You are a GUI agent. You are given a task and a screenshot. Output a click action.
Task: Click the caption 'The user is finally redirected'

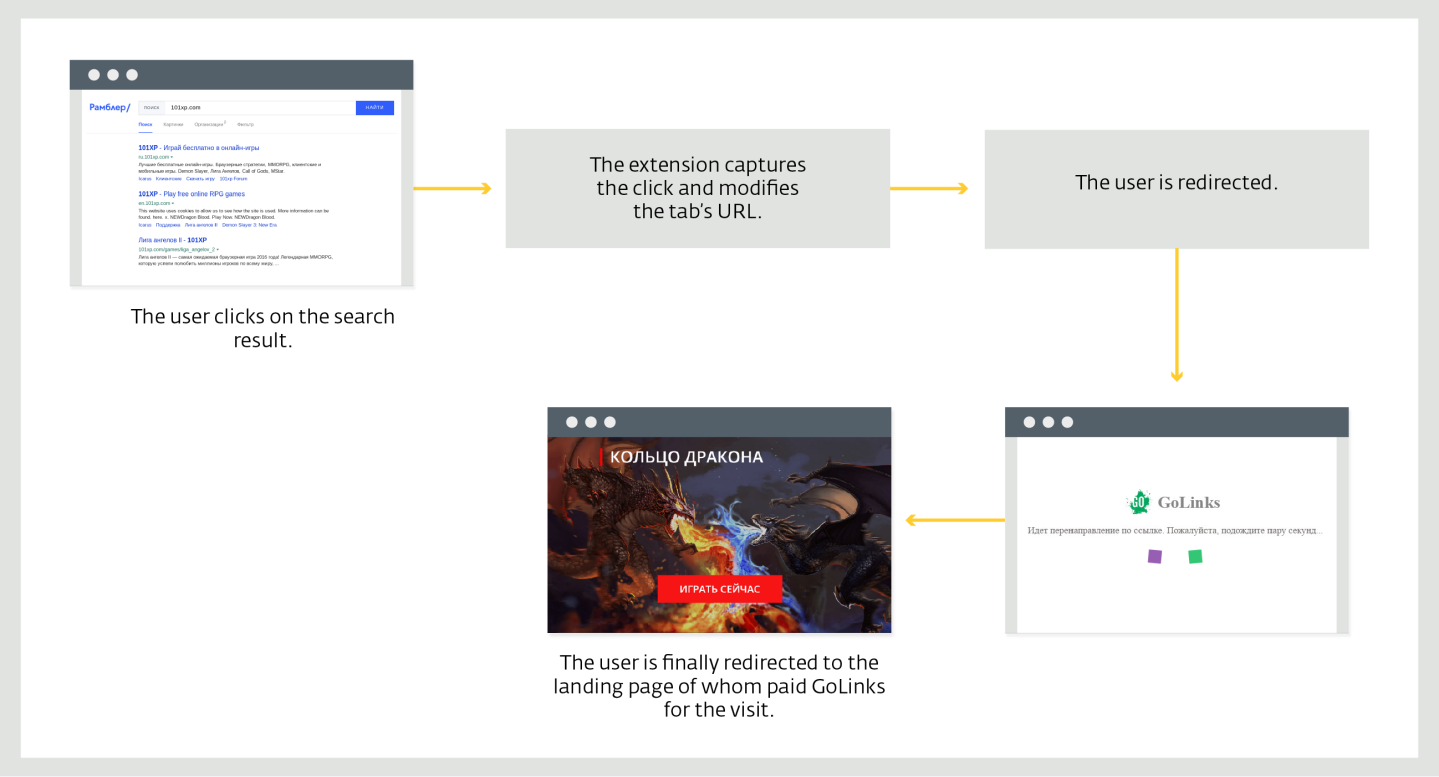tap(719, 686)
